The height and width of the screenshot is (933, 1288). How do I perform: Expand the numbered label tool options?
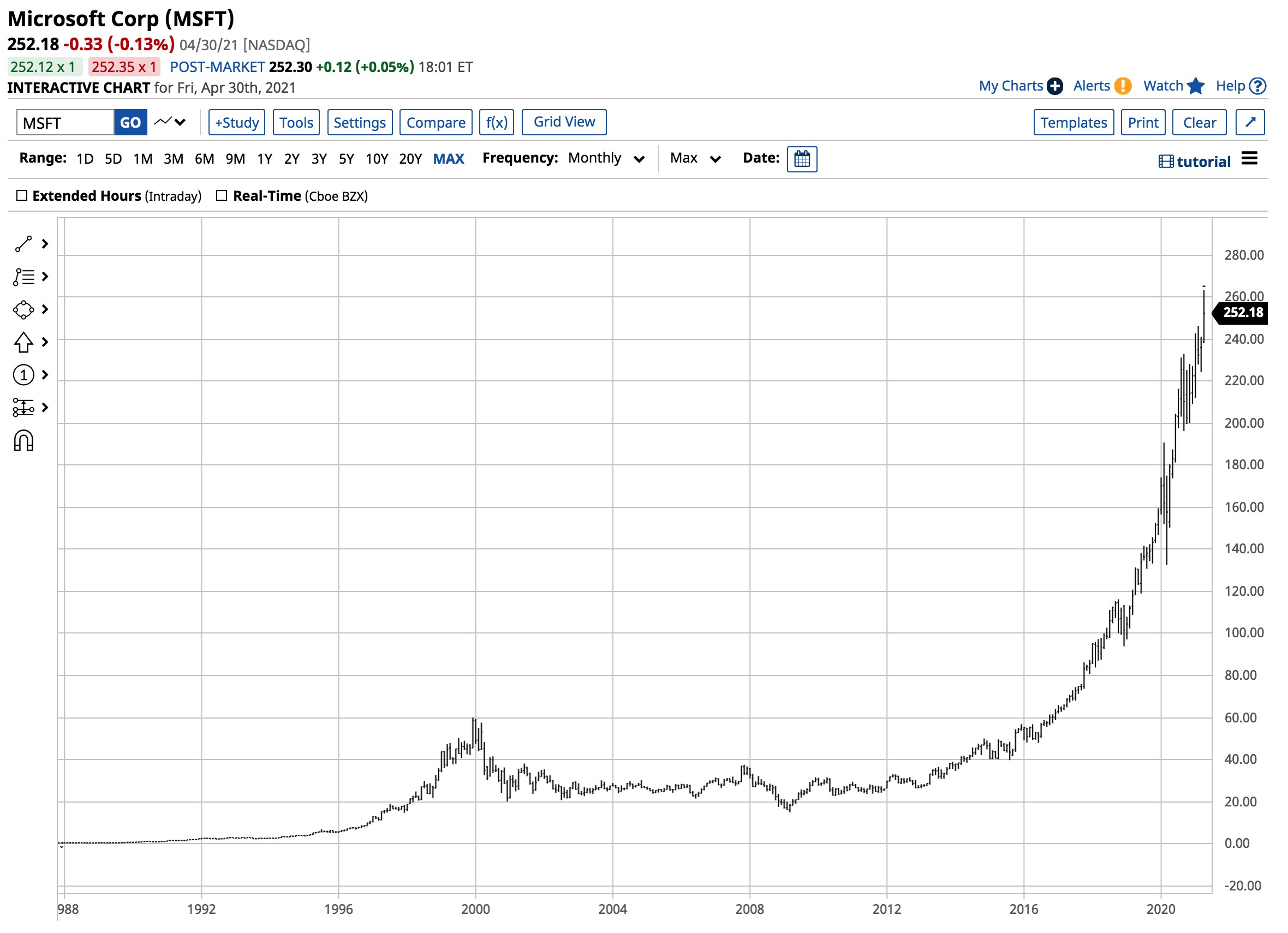tap(45, 376)
